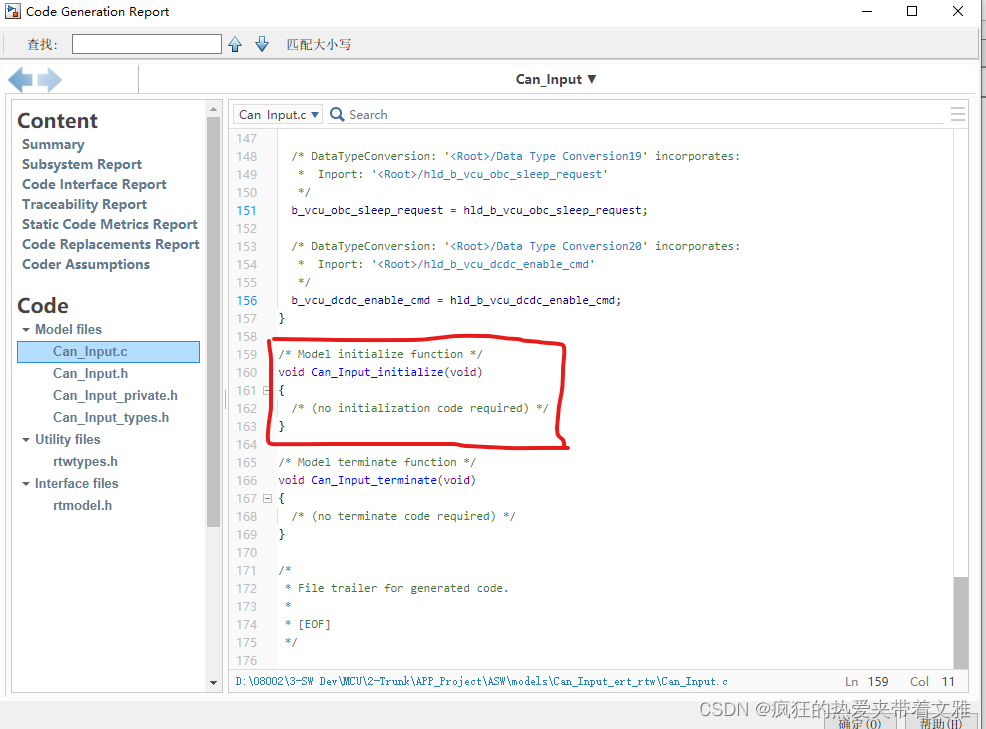This screenshot has width=986, height=729.
Task: Select Can_Input_types.h file
Action: [111, 418]
